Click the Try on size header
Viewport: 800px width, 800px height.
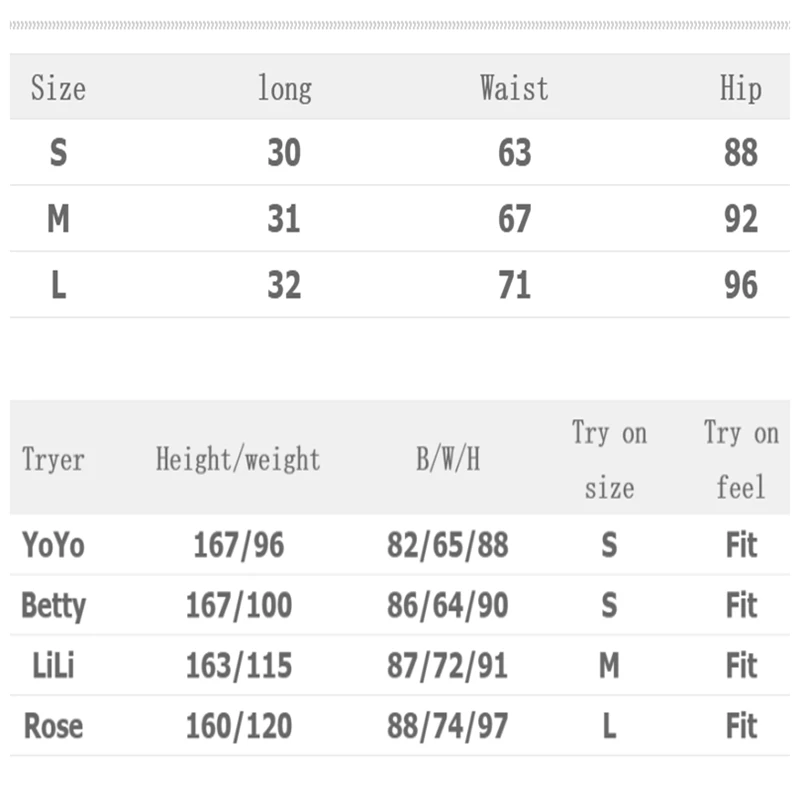[609, 460]
